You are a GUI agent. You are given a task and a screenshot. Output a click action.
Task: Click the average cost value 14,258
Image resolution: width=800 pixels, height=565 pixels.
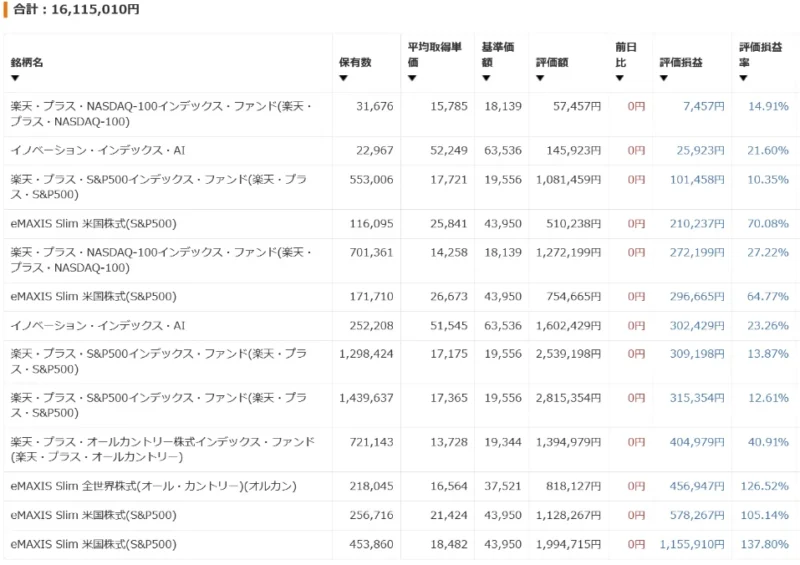pyautogui.click(x=448, y=253)
